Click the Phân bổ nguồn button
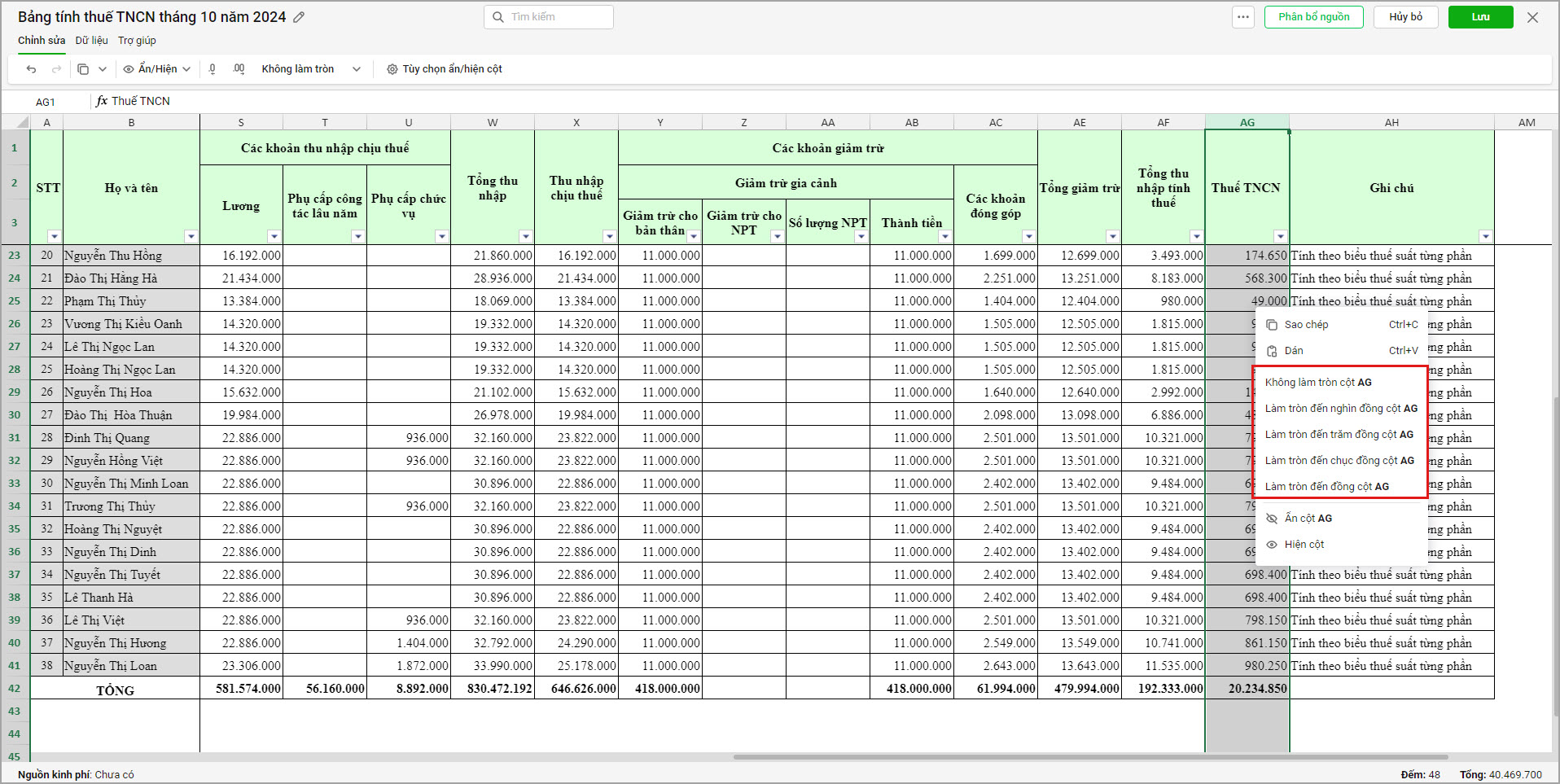Screen dimensions: 1560x784 coord(1313,17)
